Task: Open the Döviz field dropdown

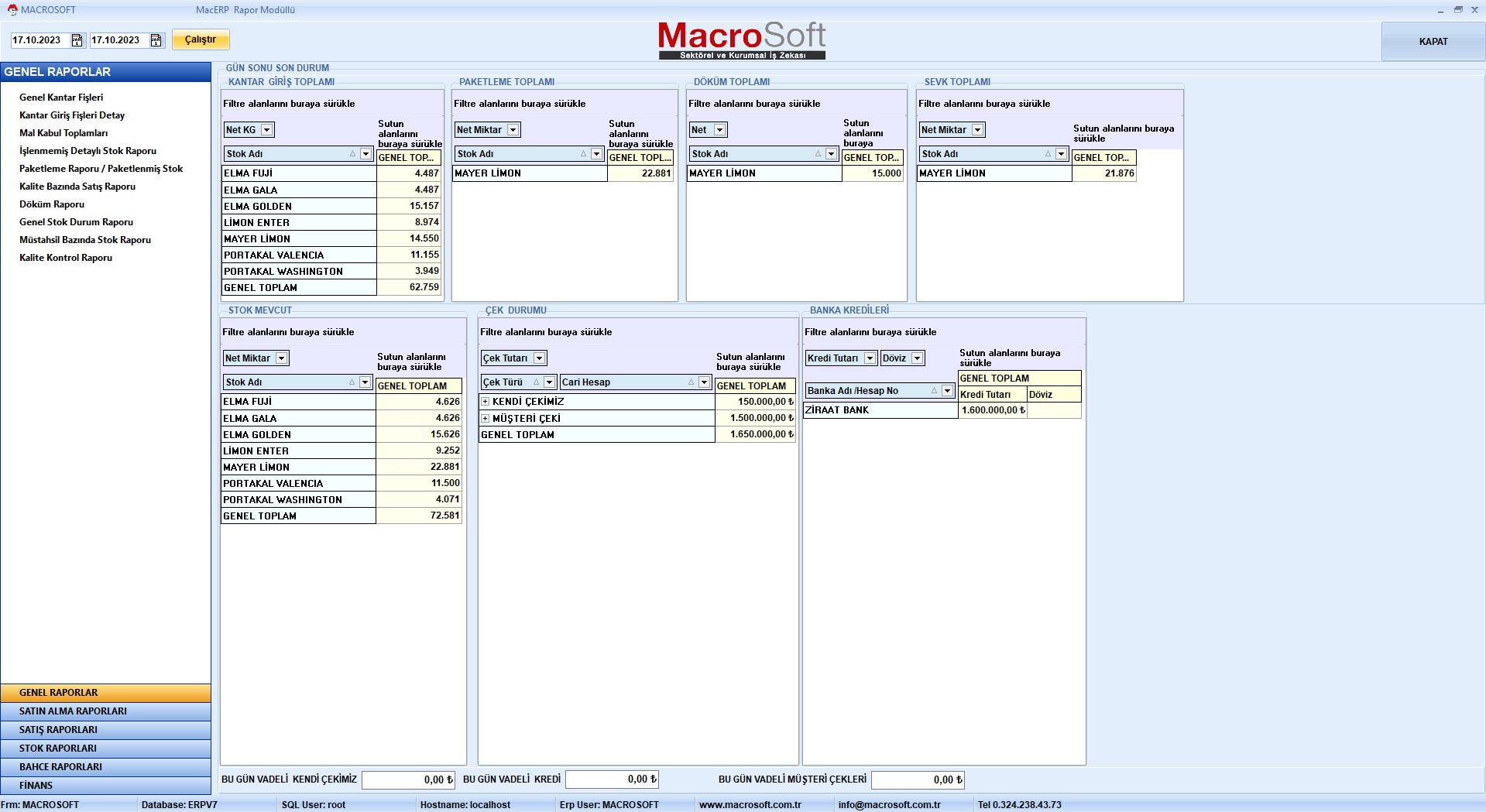Action: point(918,358)
